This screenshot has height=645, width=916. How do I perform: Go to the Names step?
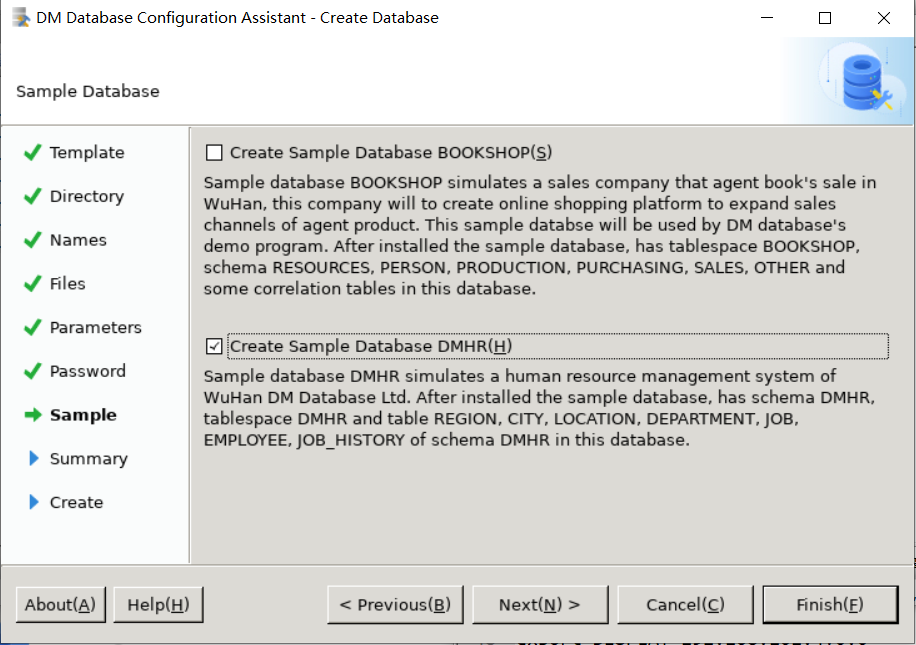[x=78, y=240]
